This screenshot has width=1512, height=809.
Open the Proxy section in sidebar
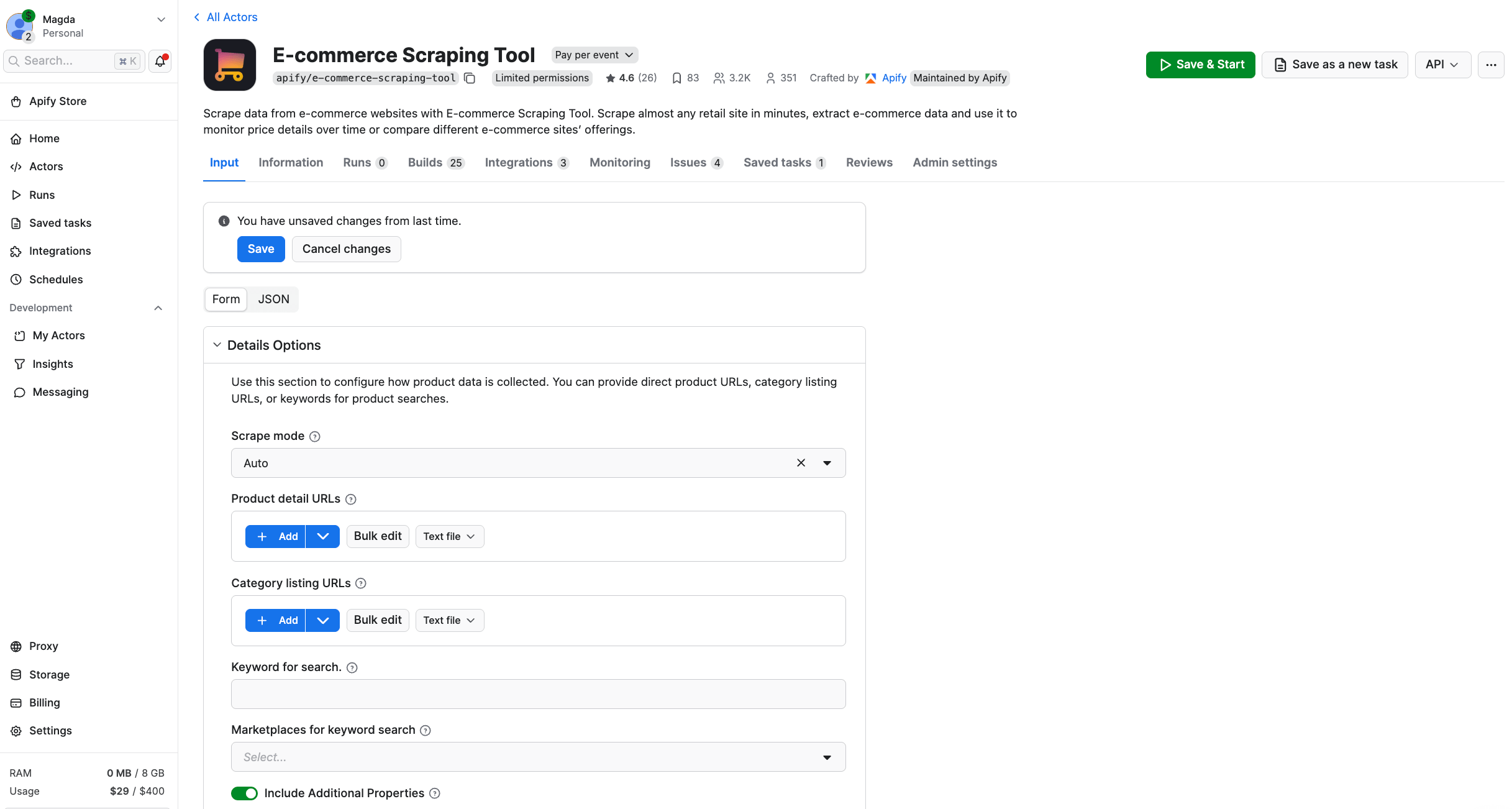click(x=43, y=646)
